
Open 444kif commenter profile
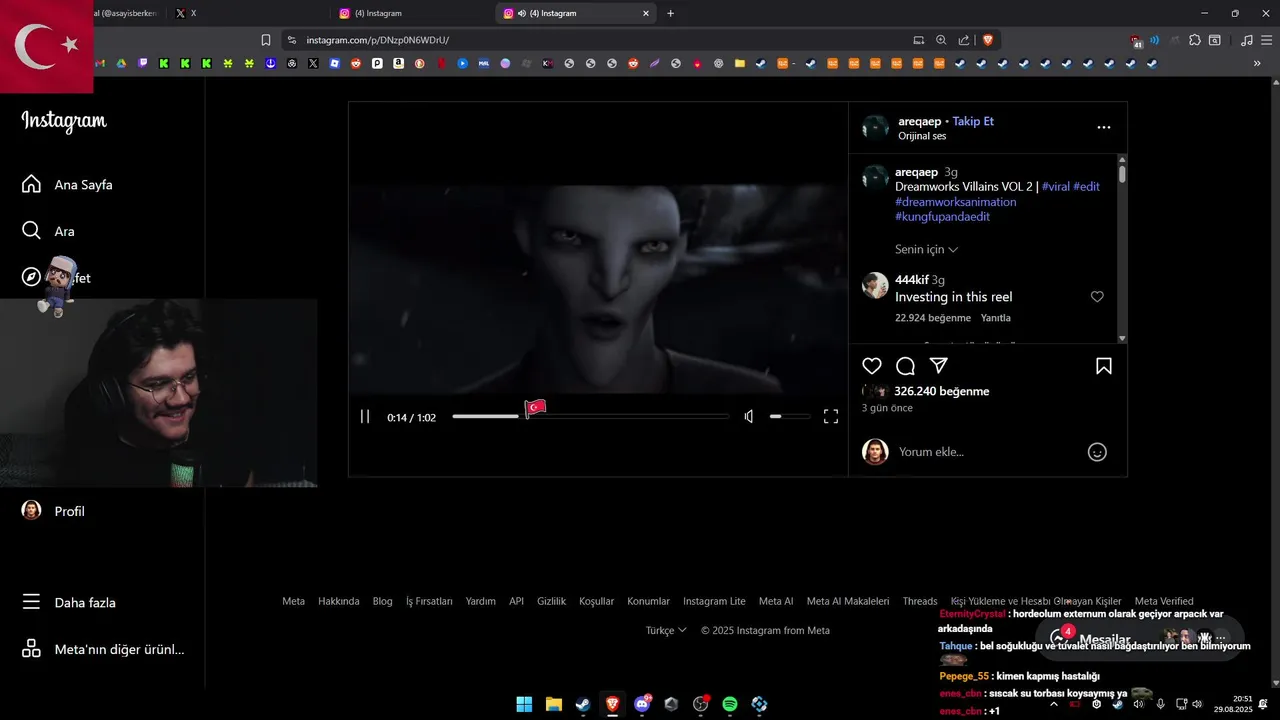[912, 280]
